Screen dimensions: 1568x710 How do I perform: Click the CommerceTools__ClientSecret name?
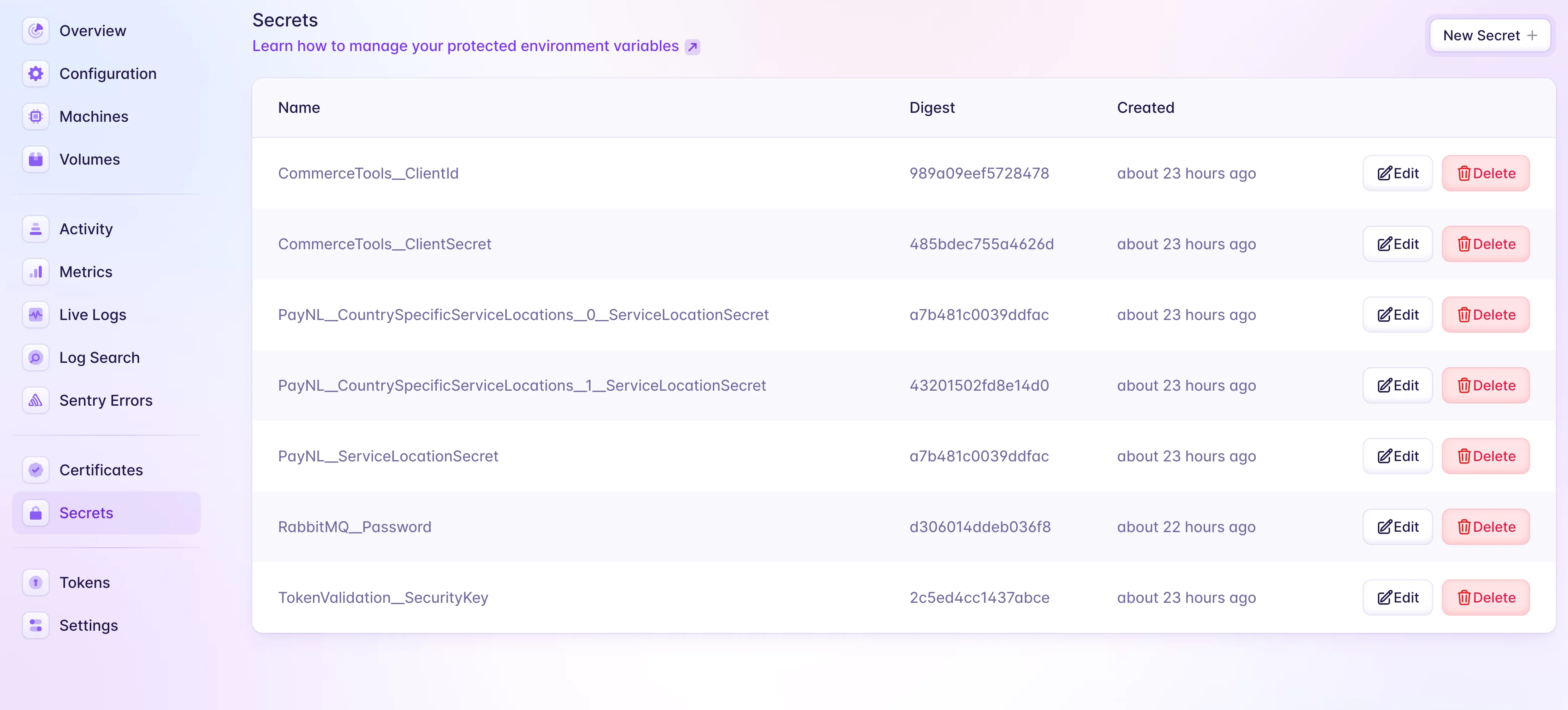pyautogui.click(x=384, y=244)
